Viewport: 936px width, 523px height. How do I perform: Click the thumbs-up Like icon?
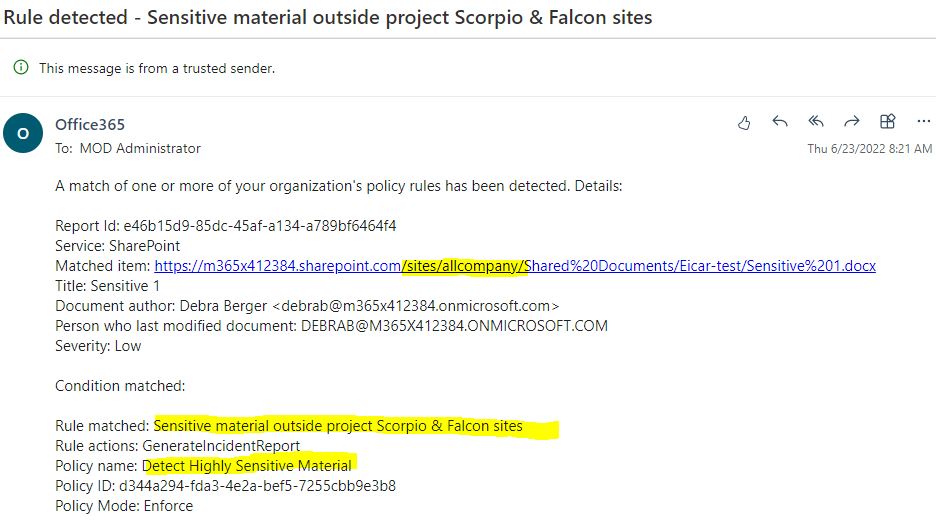[744, 123]
